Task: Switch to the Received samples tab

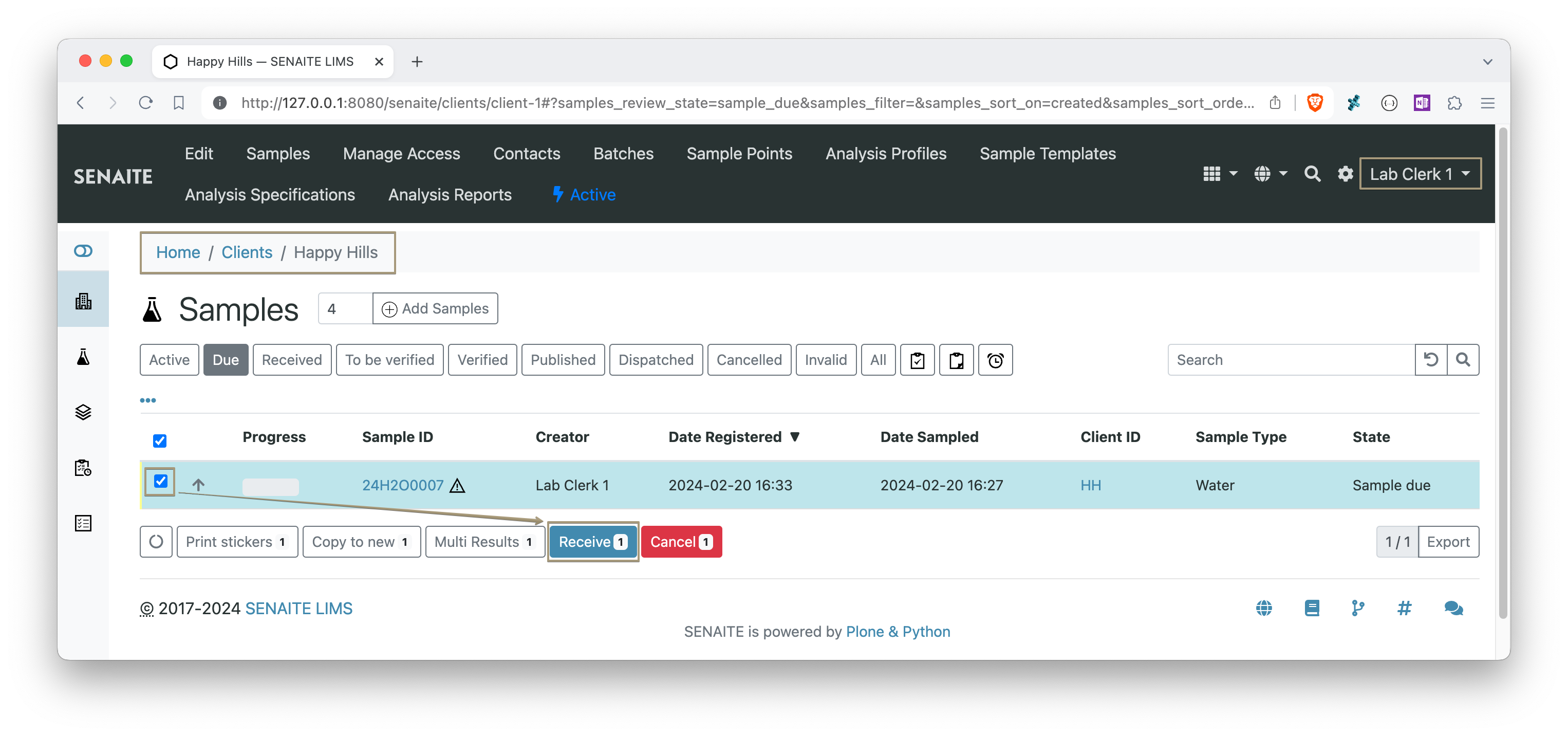Action: [x=292, y=360]
